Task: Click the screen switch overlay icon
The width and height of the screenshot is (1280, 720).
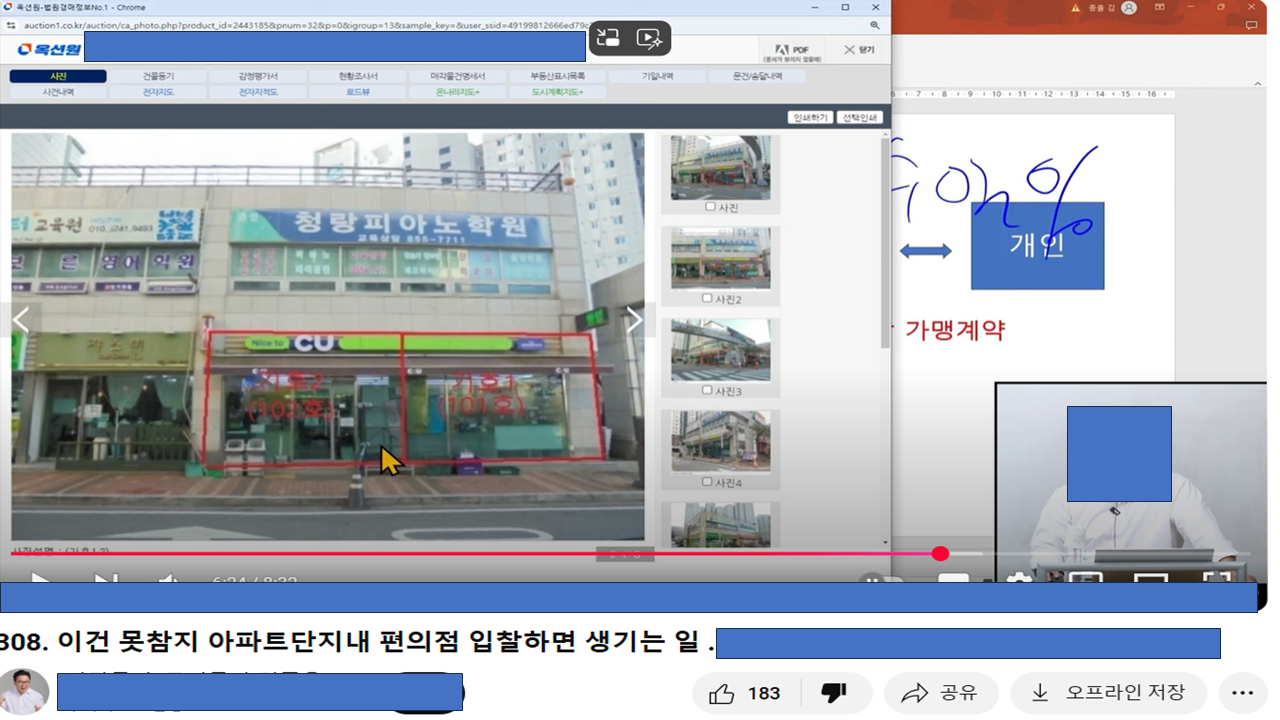Action: coord(608,38)
